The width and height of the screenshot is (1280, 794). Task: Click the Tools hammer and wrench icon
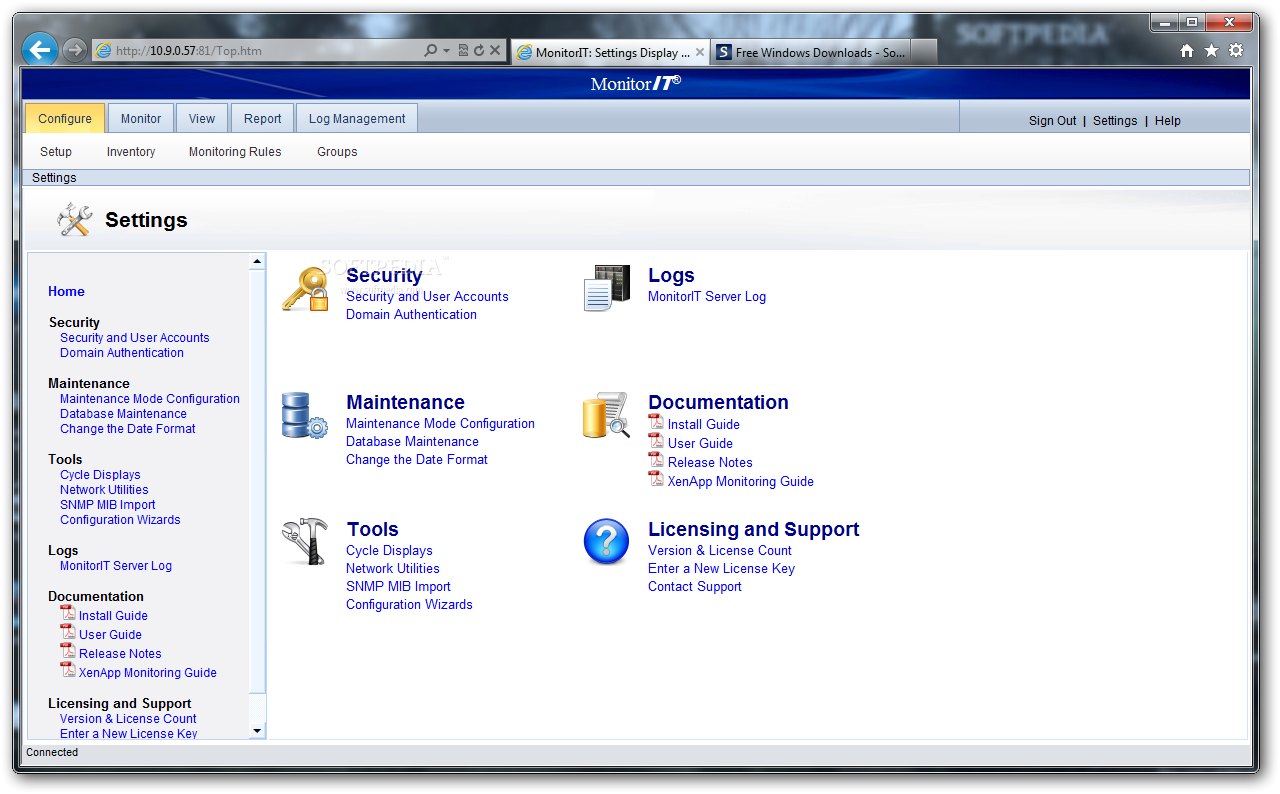(x=305, y=542)
